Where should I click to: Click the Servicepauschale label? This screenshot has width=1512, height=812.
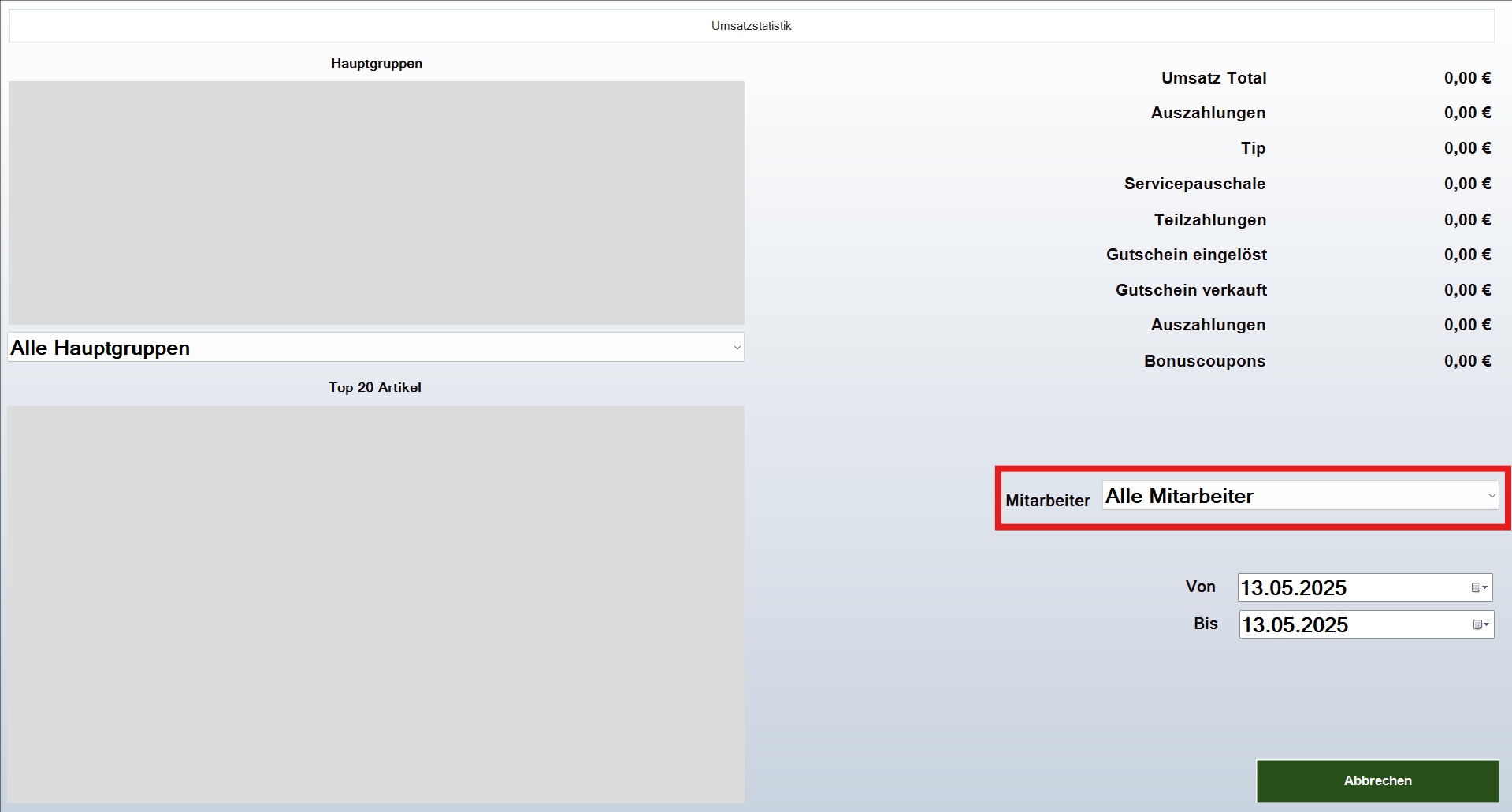(1194, 184)
